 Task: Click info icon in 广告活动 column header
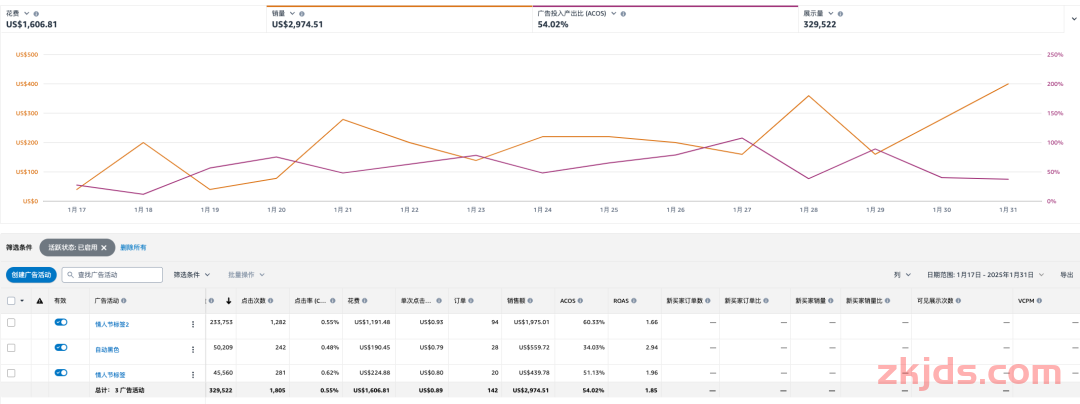[x=123, y=301]
